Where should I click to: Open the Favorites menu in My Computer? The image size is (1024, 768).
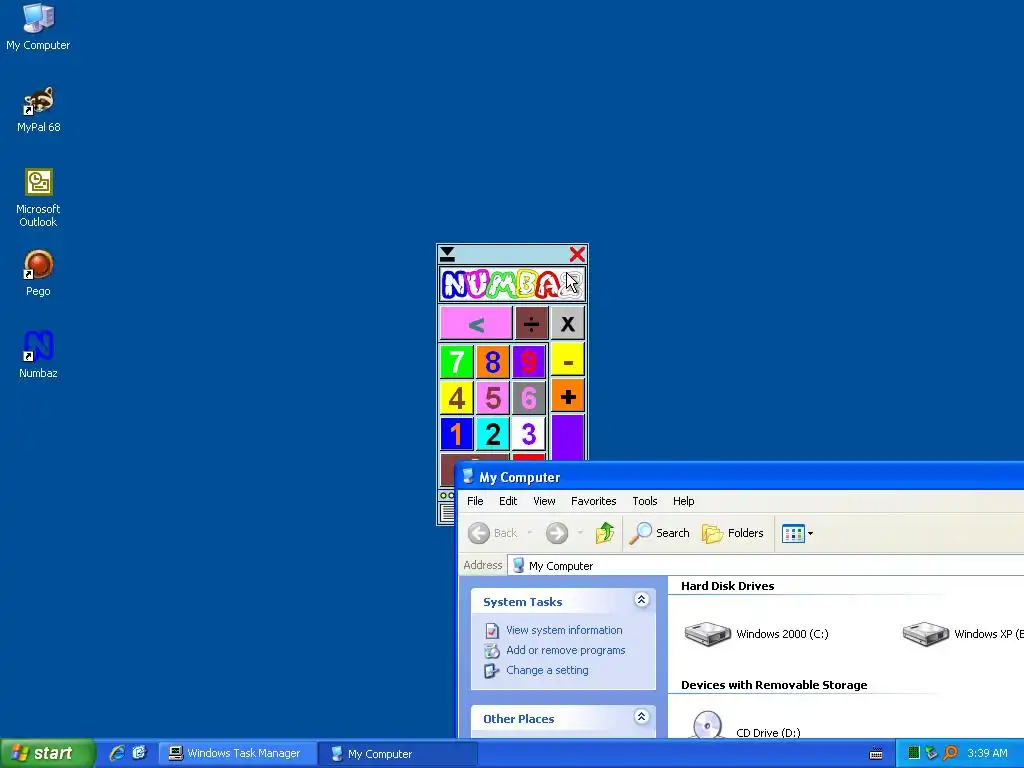pos(594,501)
